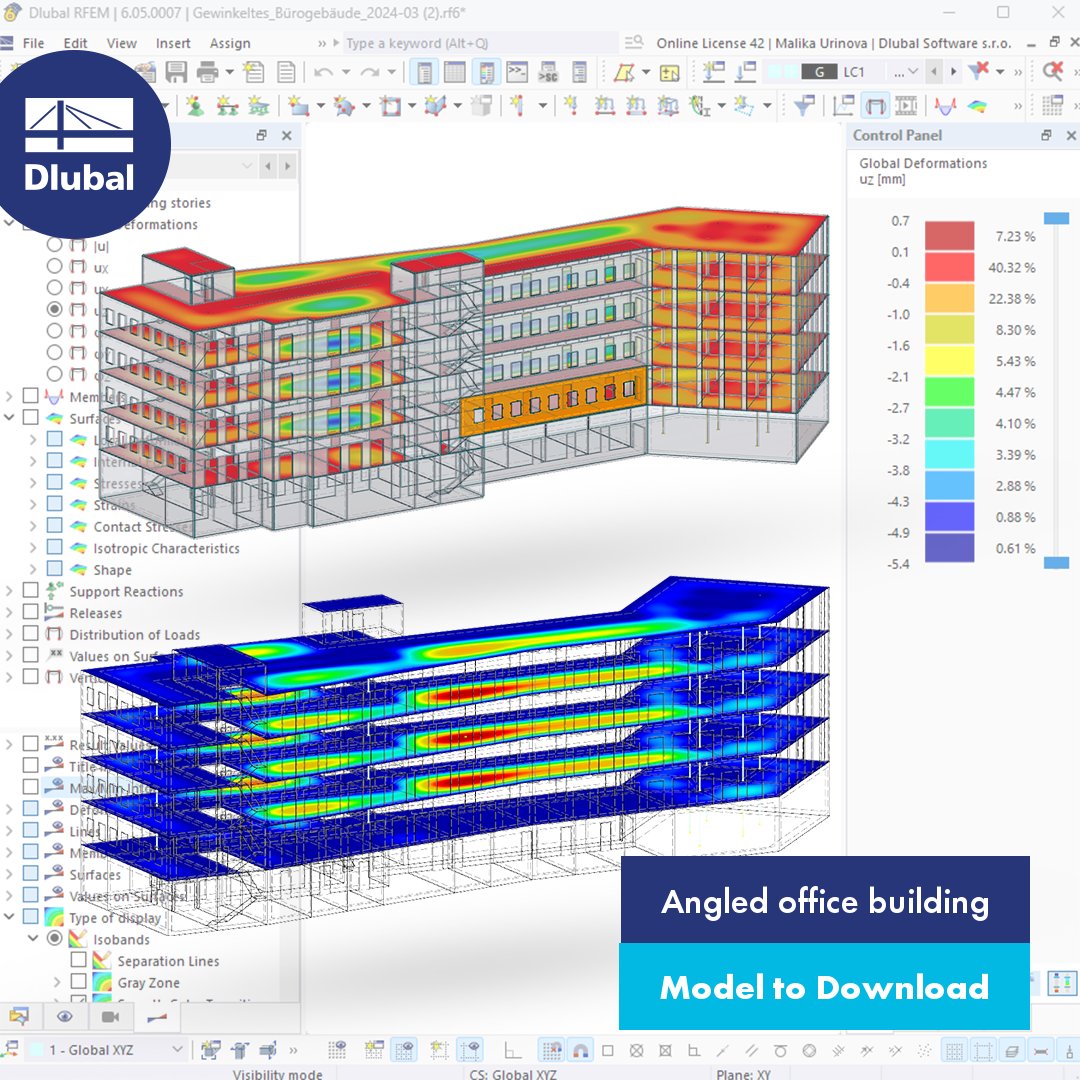Click the results filter funnel icon
The width and height of the screenshot is (1080, 1080).
(x=804, y=105)
